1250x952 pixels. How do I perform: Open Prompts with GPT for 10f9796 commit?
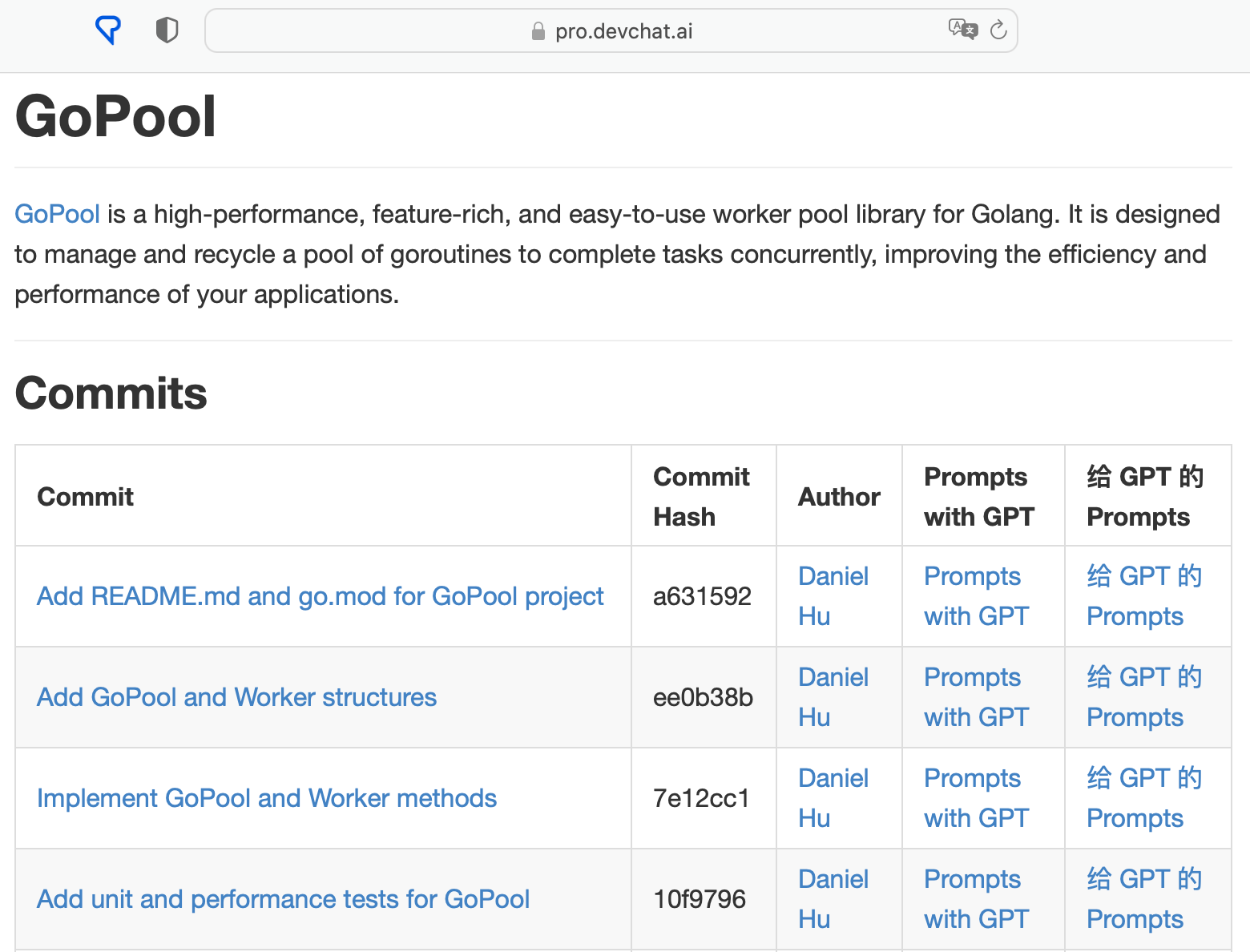click(x=976, y=899)
